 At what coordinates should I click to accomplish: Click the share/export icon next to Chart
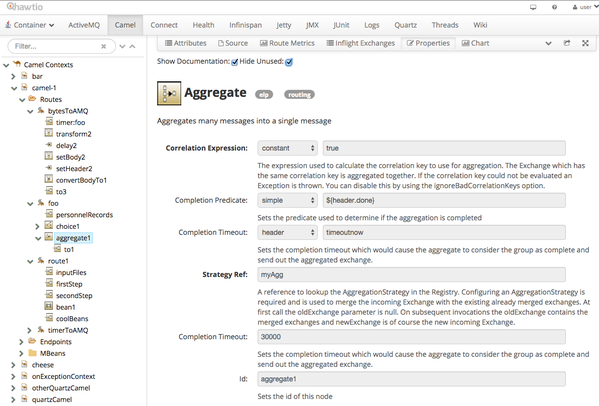[x=567, y=43]
